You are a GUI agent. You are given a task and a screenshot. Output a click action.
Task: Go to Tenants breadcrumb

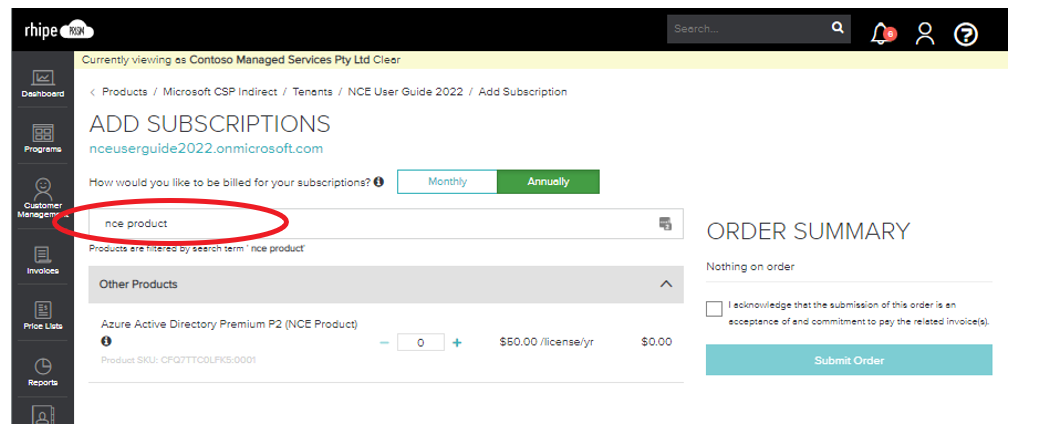(312, 92)
